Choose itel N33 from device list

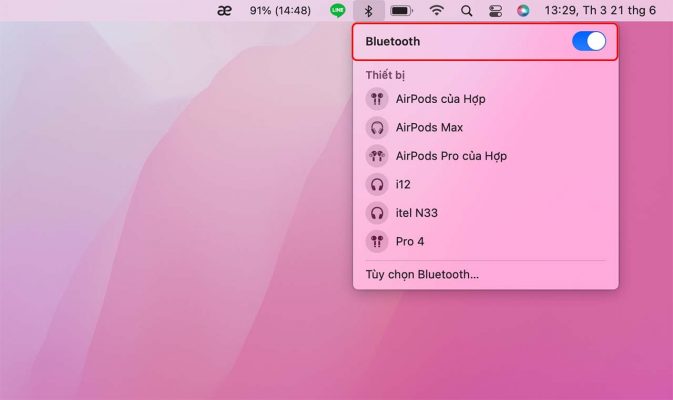pyautogui.click(x=416, y=213)
